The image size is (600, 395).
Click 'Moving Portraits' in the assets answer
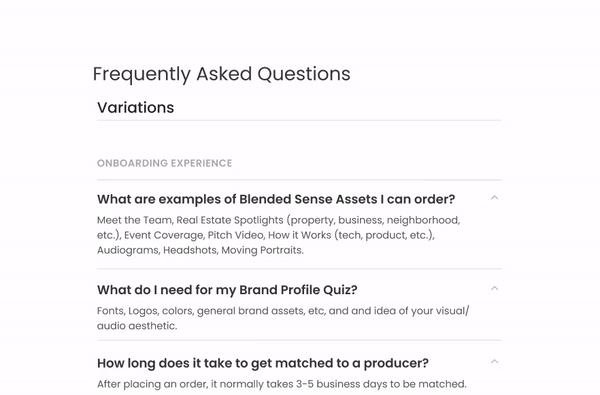(x=262, y=250)
